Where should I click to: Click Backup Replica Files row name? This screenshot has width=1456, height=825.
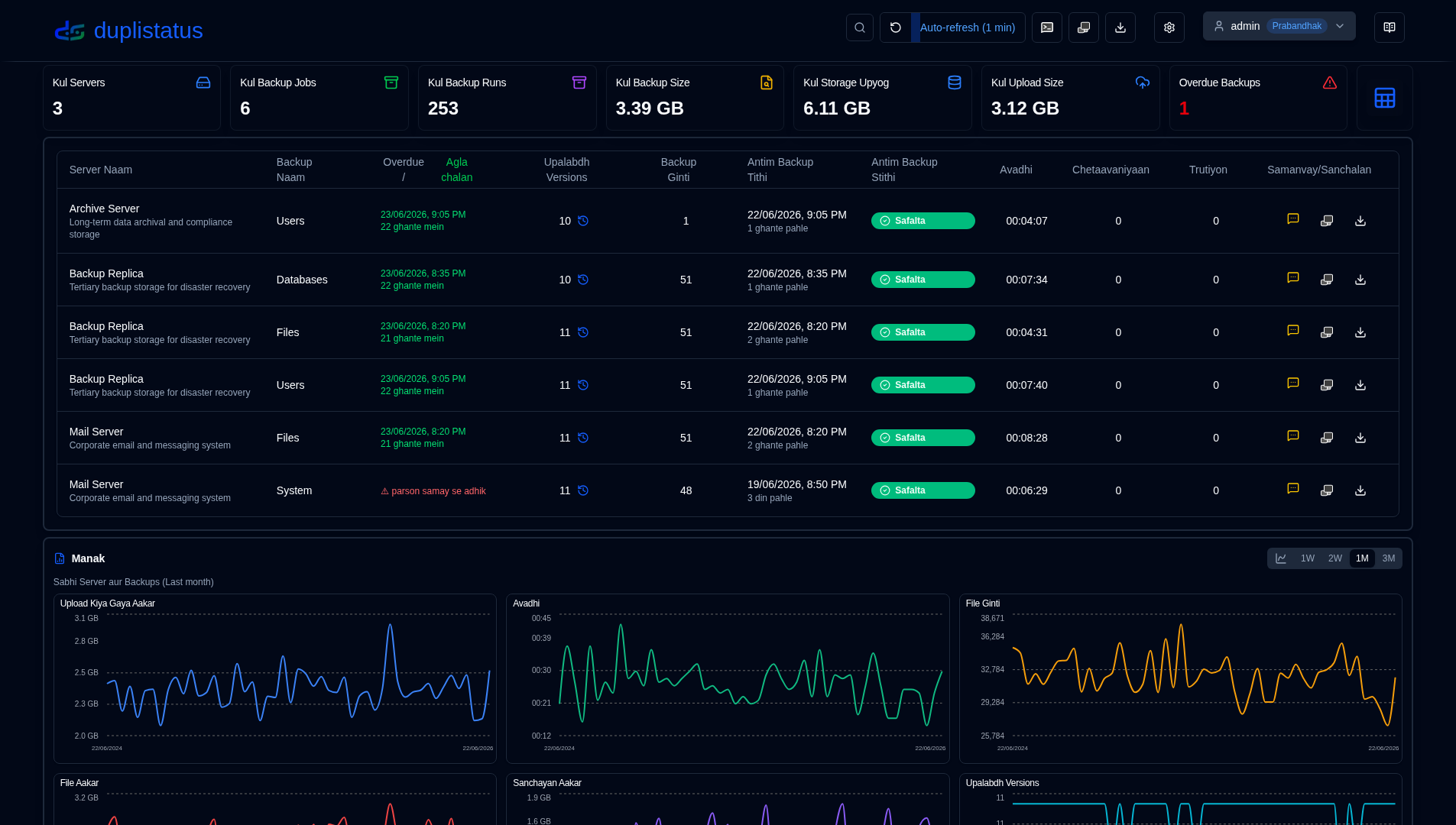pyautogui.click(x=106, y=326)
